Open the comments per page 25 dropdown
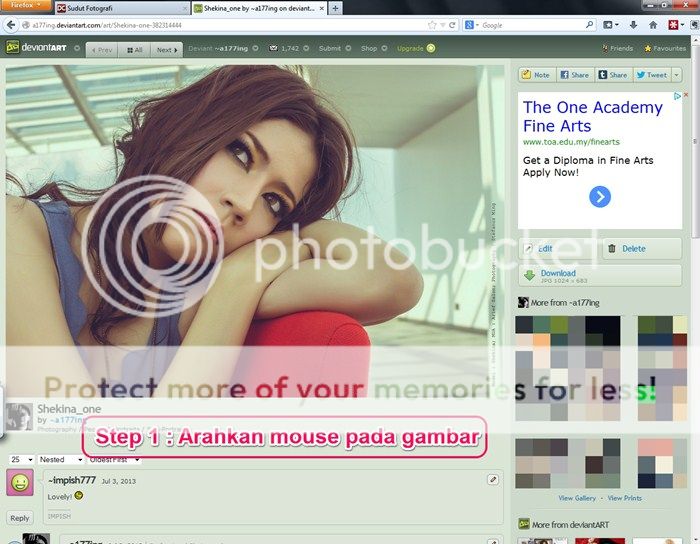Viewport: 700px width, 544px height. pyautogui.click(x=20, y=459)
